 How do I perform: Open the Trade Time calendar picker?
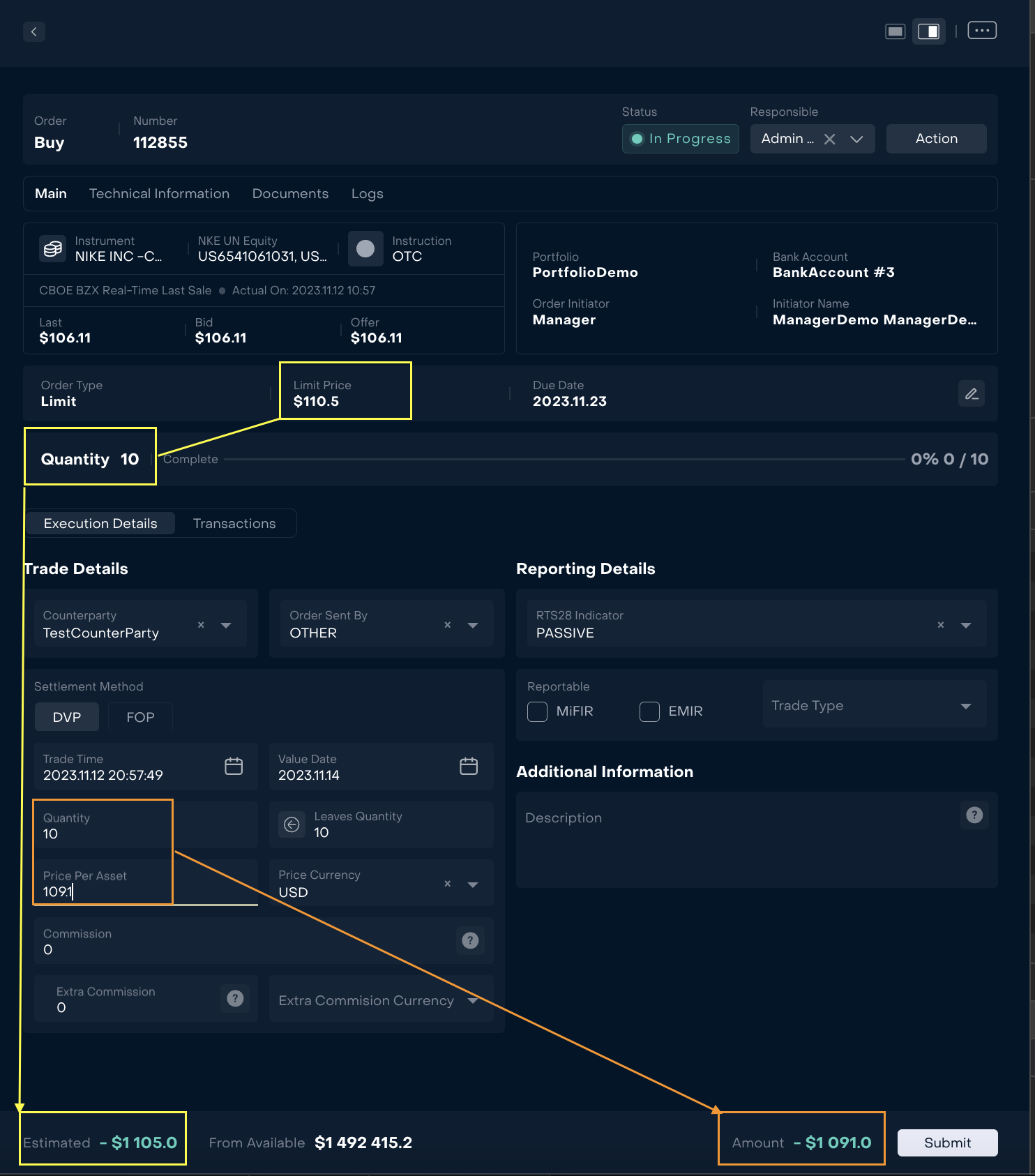click(234, 767)
